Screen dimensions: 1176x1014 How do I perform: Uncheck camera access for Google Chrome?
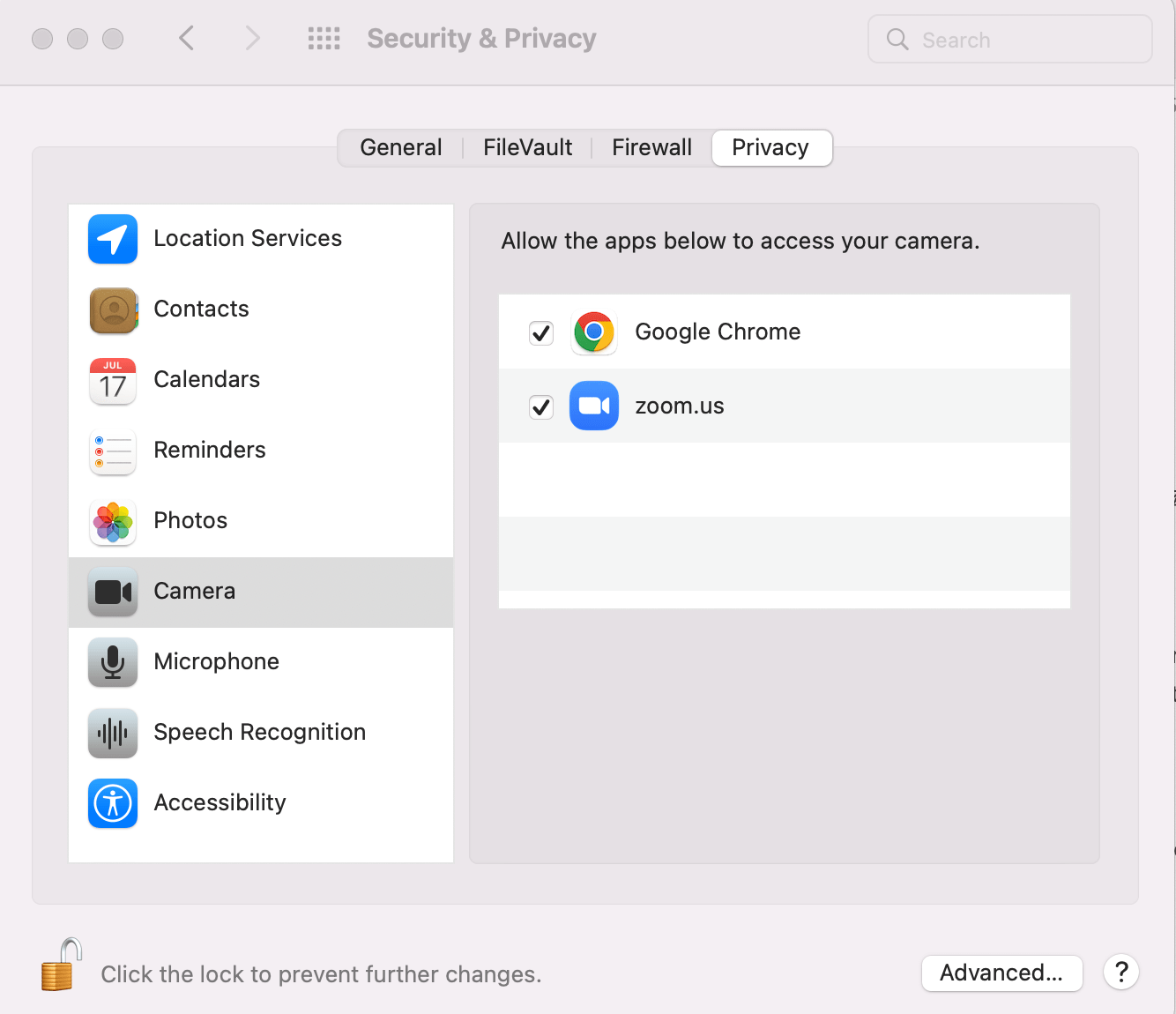(x=541, y=332)
